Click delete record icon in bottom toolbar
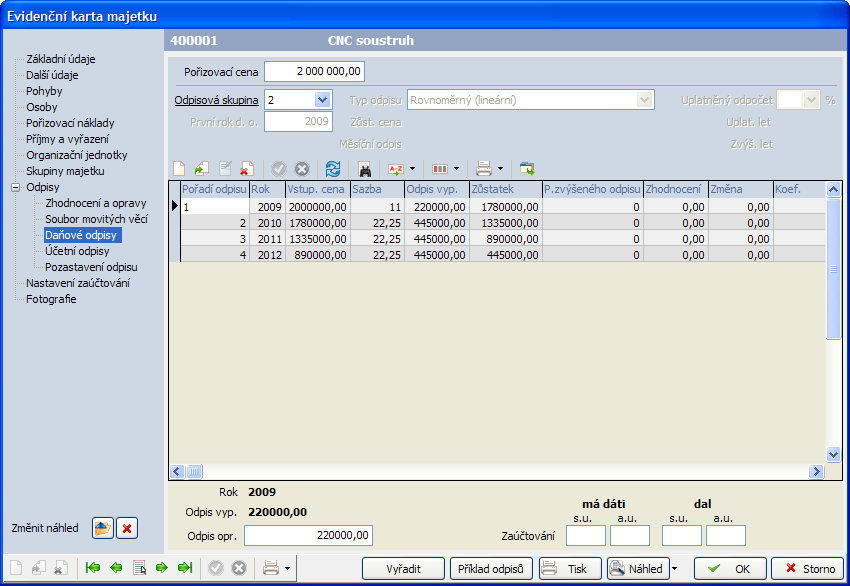 pyautogui.click(x=61, y=568)
